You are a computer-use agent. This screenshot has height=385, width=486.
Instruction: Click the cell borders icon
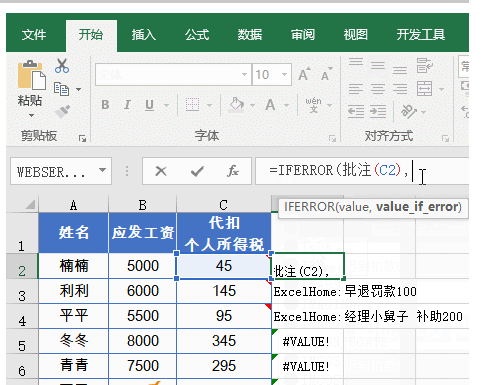coord(192,105)
